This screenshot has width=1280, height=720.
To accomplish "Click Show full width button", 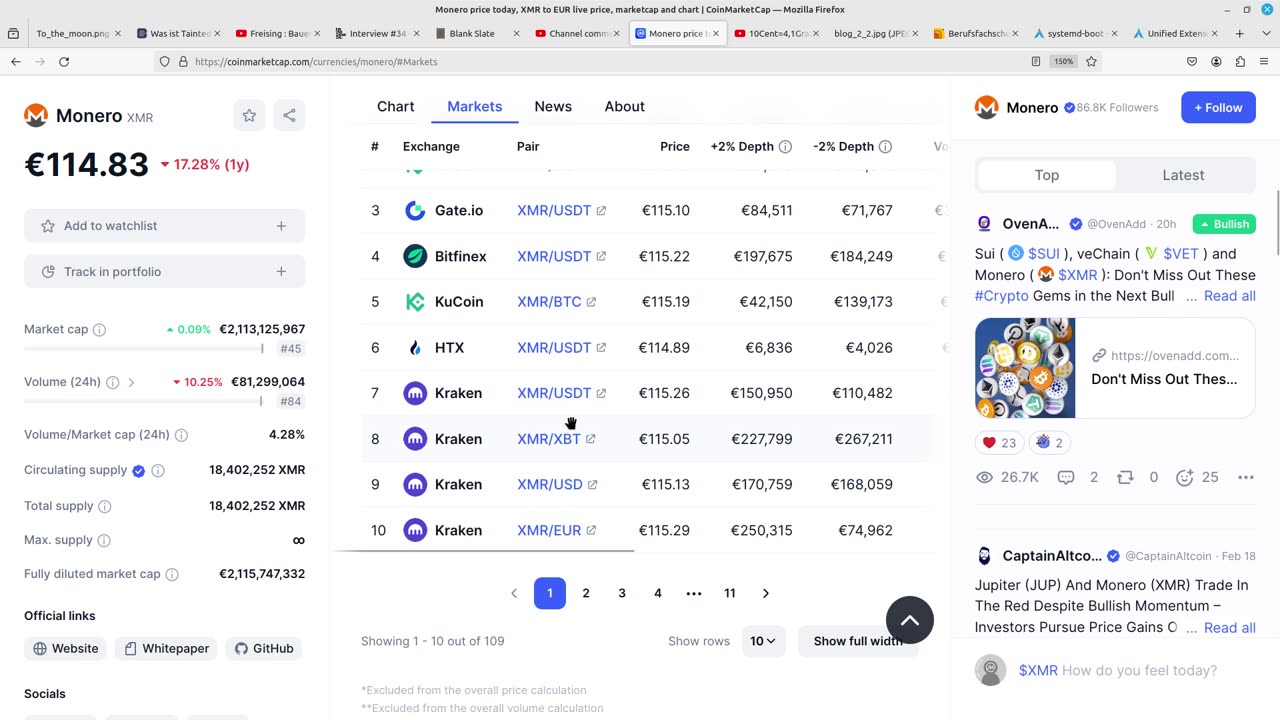I will [858, 641].
